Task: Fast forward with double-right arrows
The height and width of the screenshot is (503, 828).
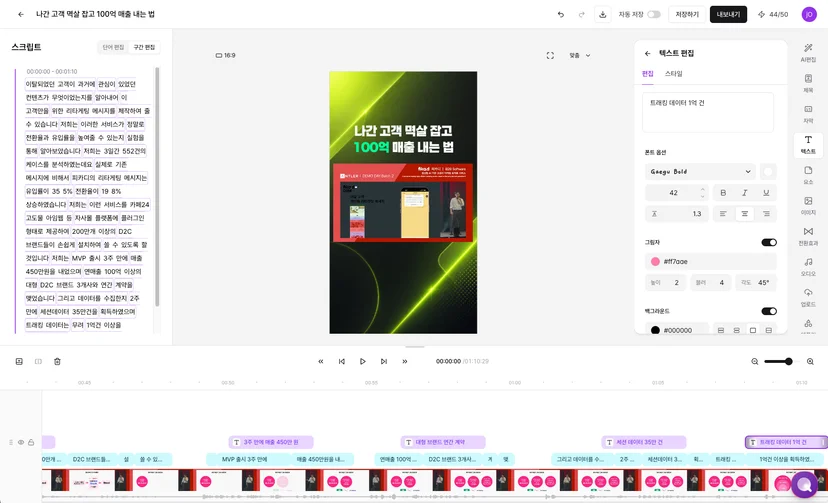Action: 405,362
